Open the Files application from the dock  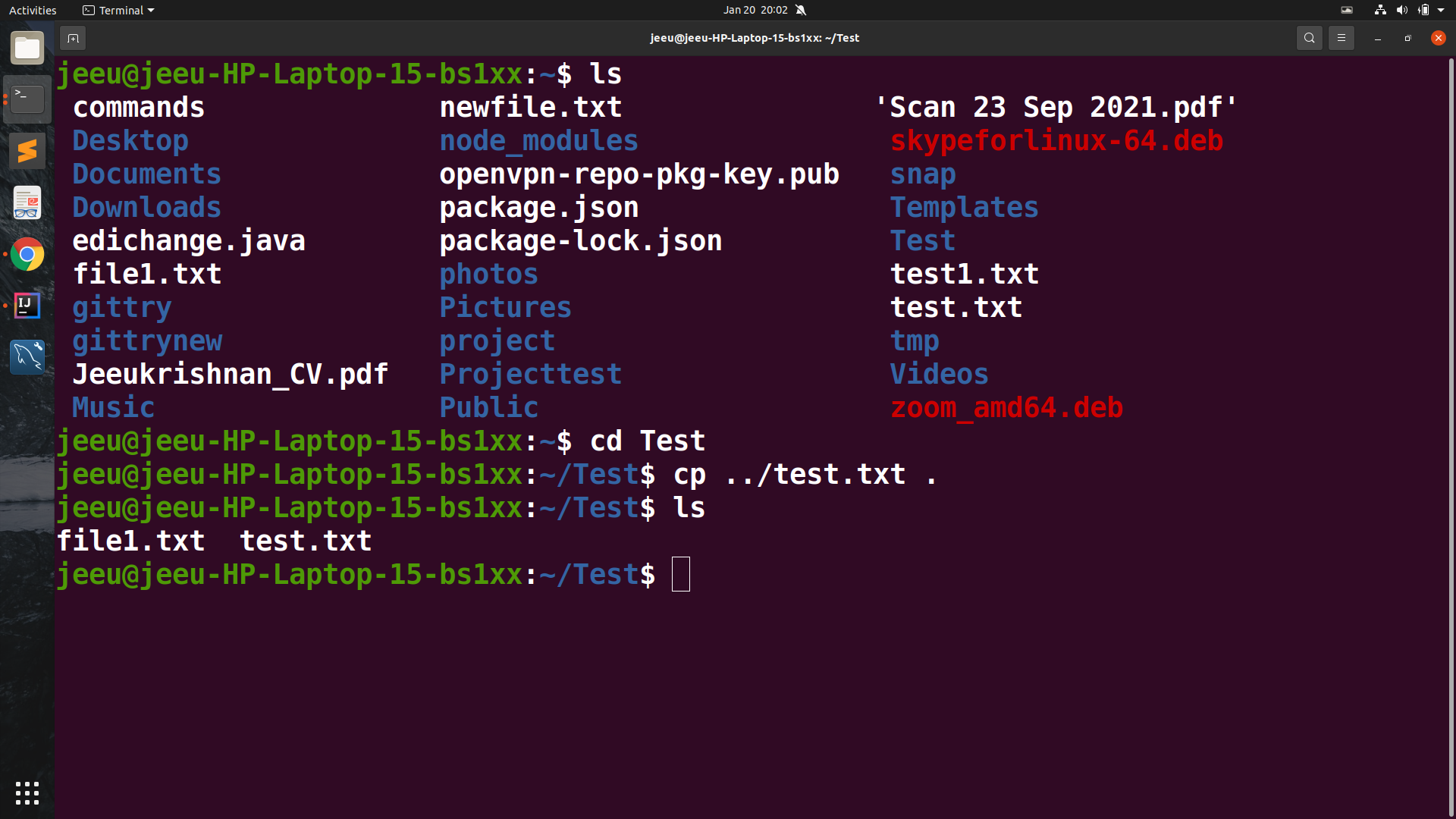tap(27, 48)
